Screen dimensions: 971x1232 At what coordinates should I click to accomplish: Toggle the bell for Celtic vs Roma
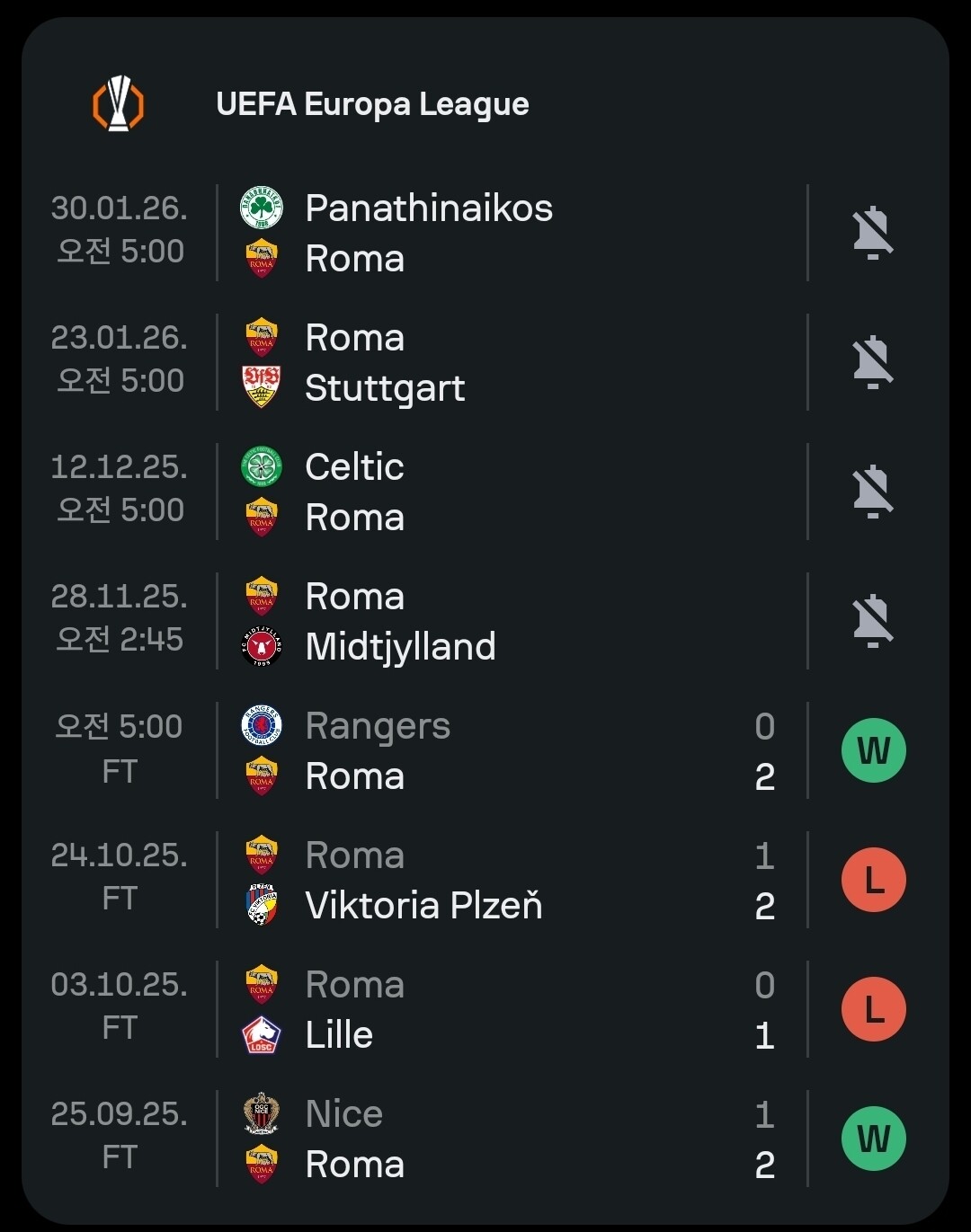point(872,492)
